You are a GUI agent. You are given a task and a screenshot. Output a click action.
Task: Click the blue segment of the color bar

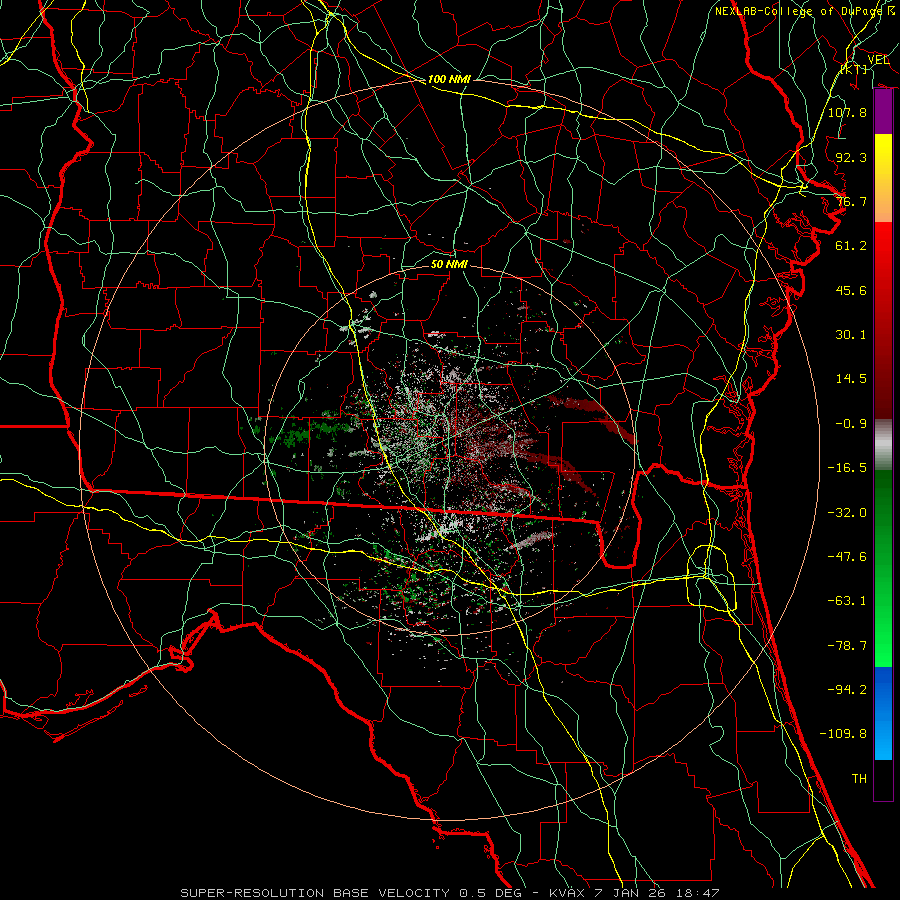(883, 713)
